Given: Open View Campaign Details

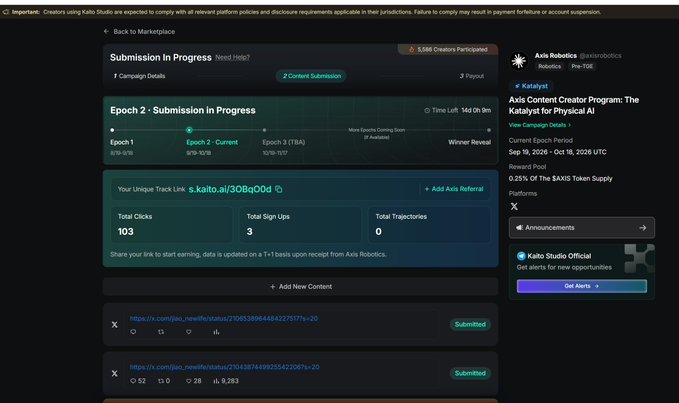Looking at the screenshot, I should pyautogui.click(x=540, y=125).
